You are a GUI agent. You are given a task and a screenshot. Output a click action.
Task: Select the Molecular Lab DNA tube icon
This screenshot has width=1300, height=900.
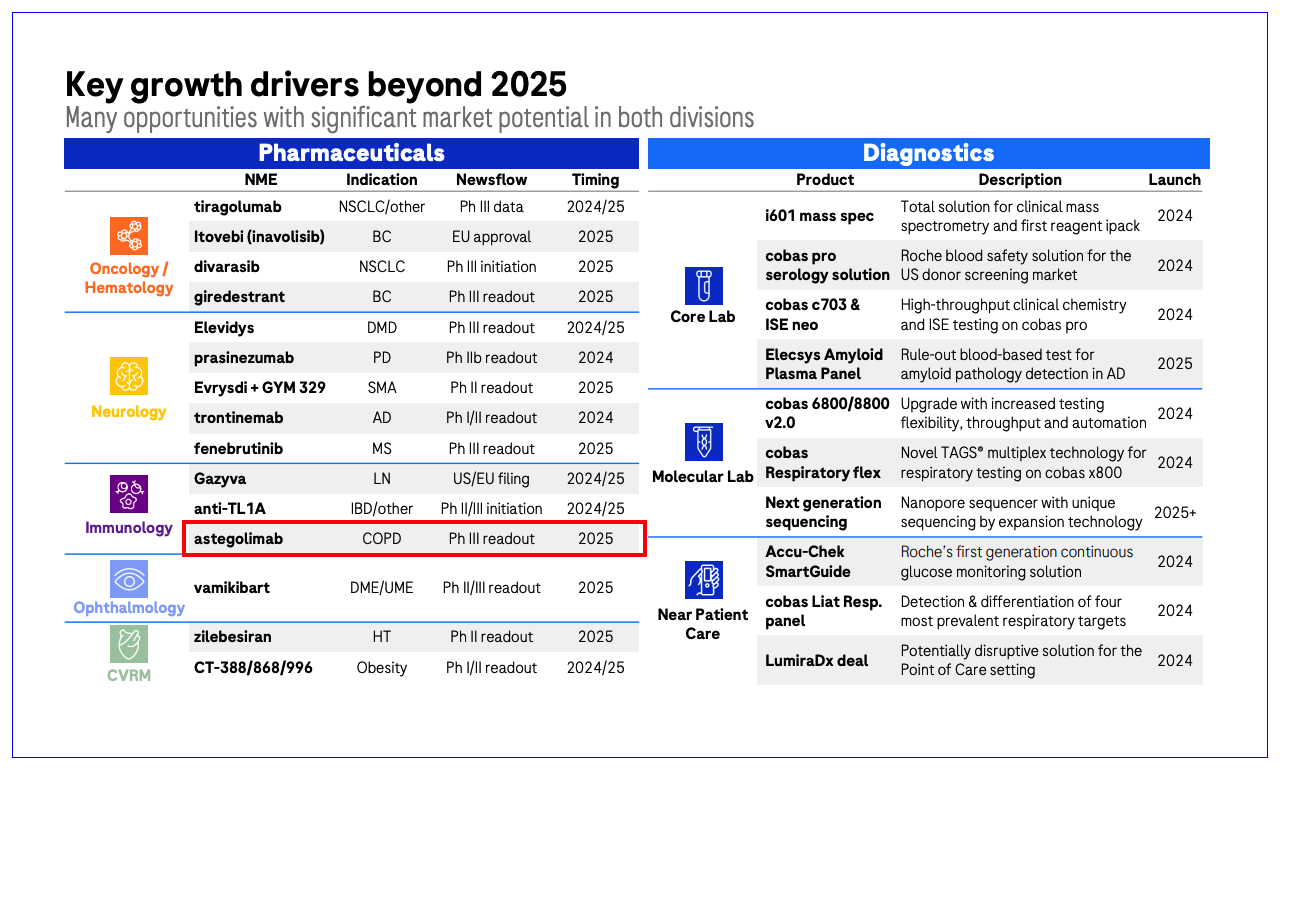coord(702,442)
